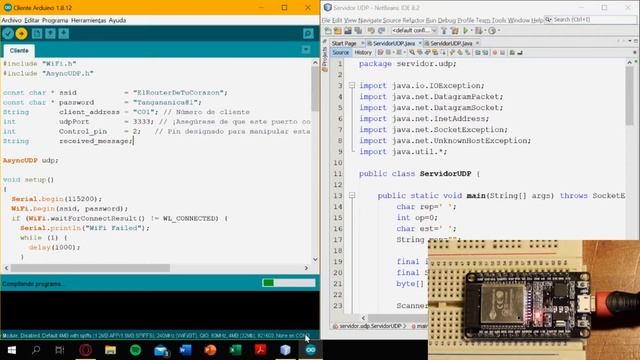Click the Start Macro Recording red icon
Viewport: 640px width, 360px height.
click(x=495, y=53)
